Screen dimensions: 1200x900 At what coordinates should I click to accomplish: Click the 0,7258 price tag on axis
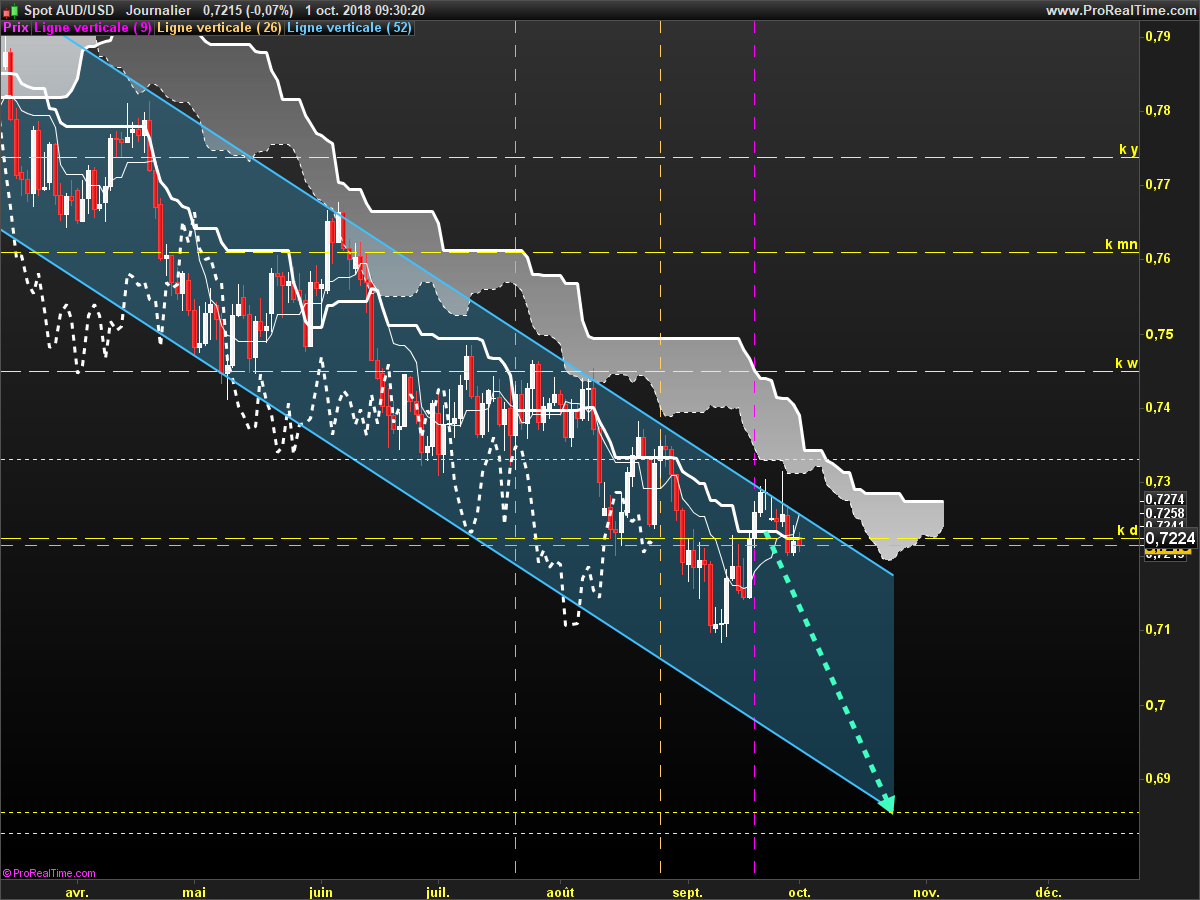[x=1165, y=513]
